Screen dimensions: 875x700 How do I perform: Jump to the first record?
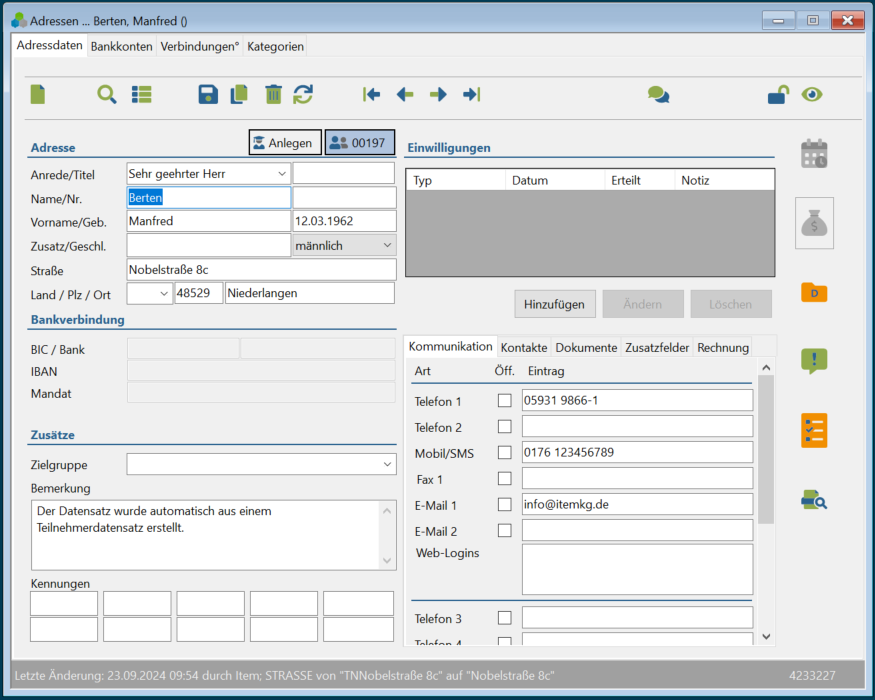(371, 94)
